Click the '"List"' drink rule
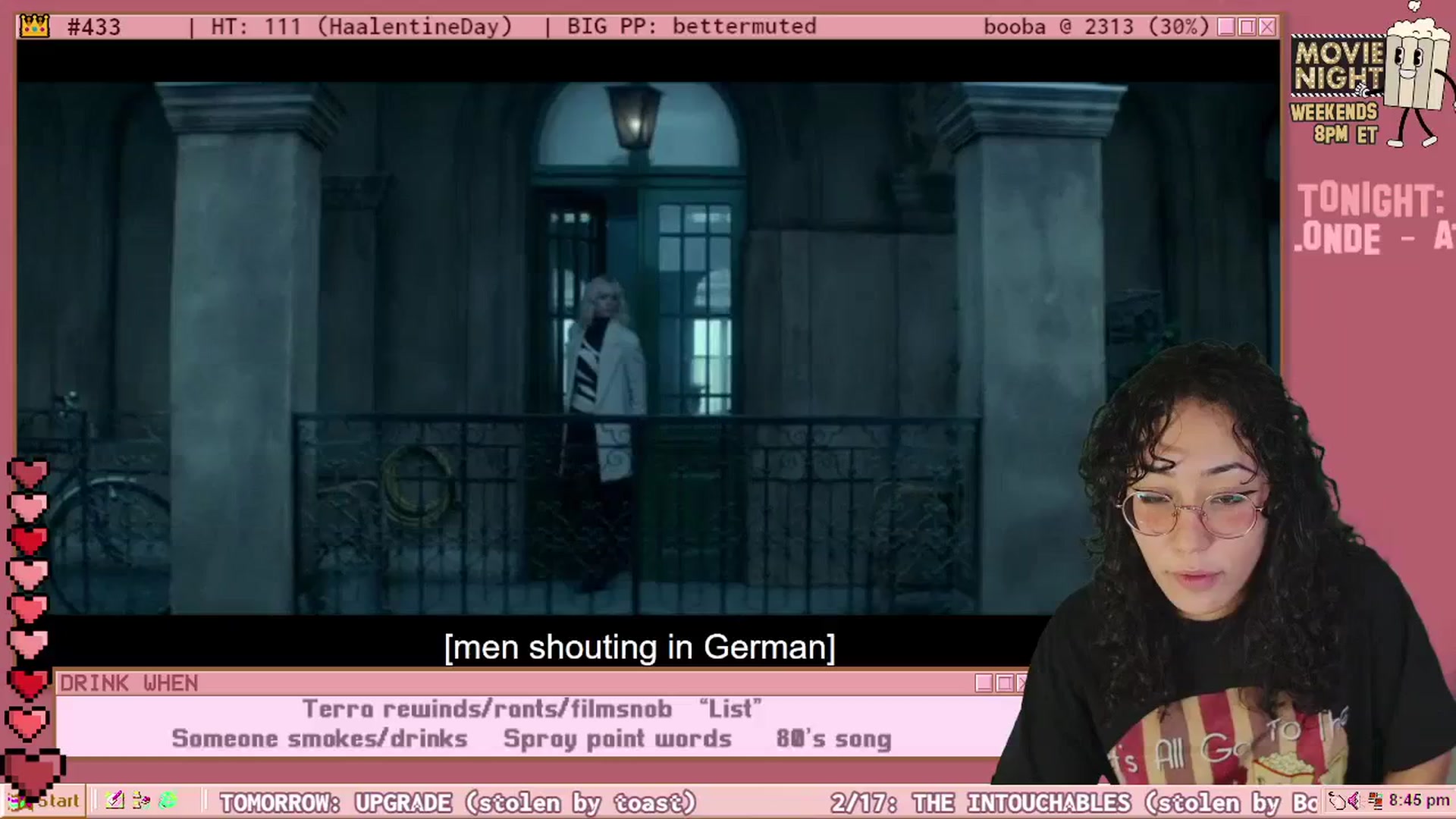 (x=730, y=709)
